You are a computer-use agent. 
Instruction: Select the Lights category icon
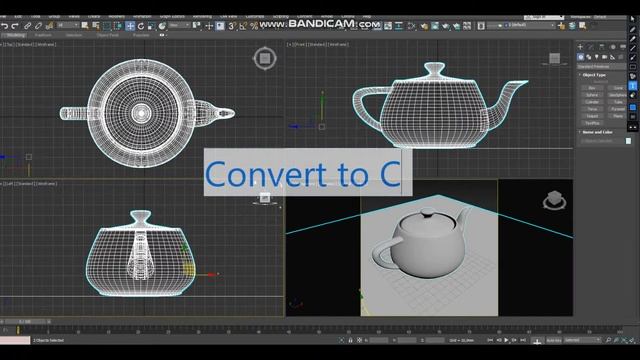click(596, 57)
